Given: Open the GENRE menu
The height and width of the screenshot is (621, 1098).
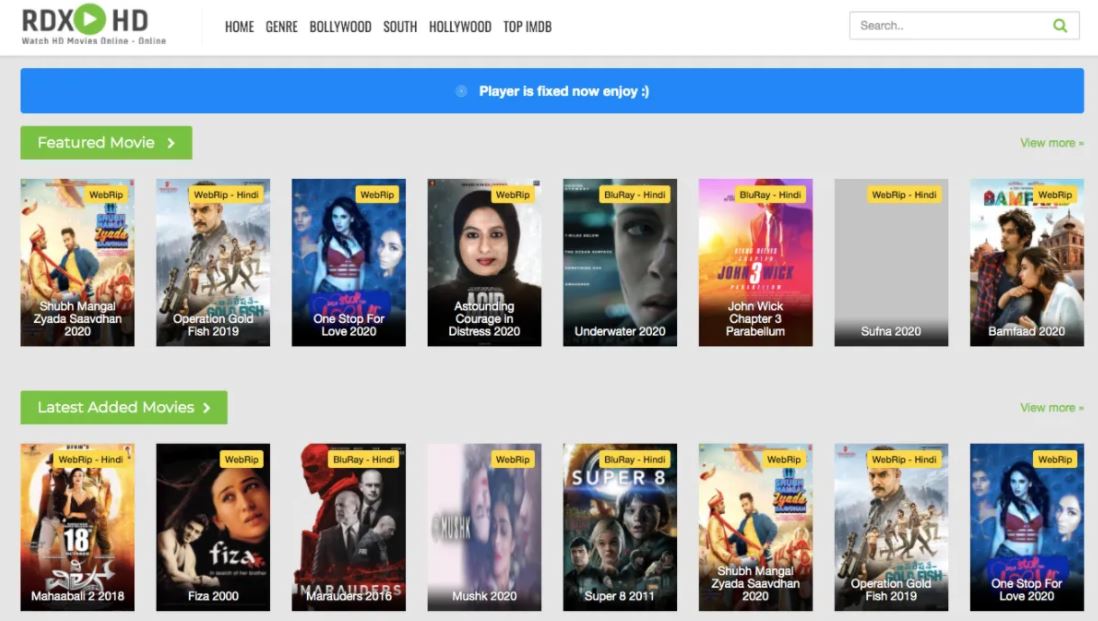Looking at the screenshot, I should tap(281, 27).
